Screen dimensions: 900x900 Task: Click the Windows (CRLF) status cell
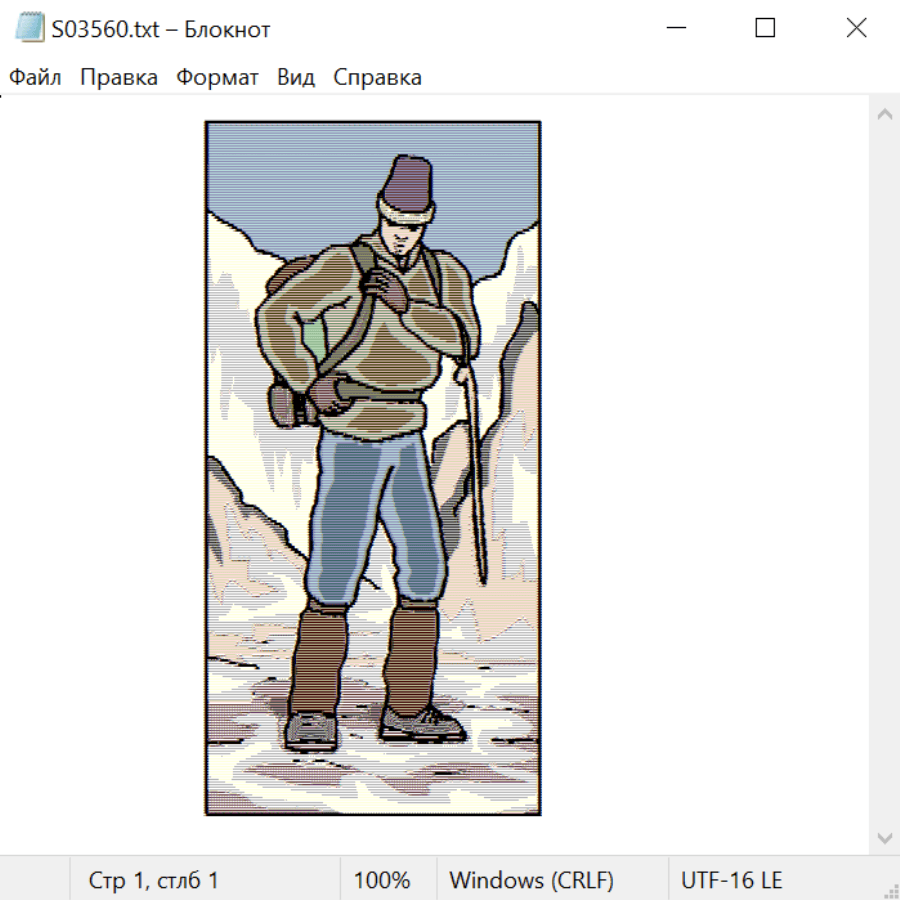click(x=531, y=880)
